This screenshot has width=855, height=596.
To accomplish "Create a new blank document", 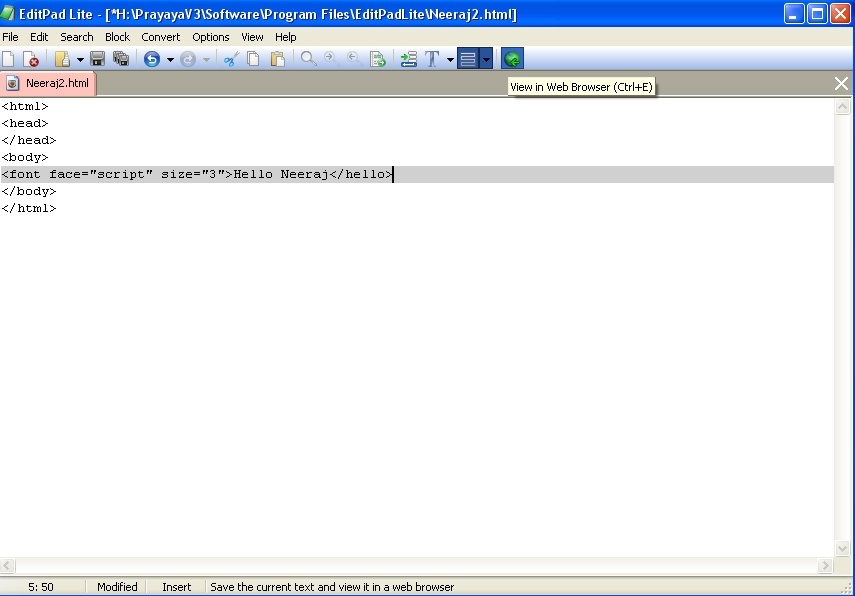I will tap(10, 58).
